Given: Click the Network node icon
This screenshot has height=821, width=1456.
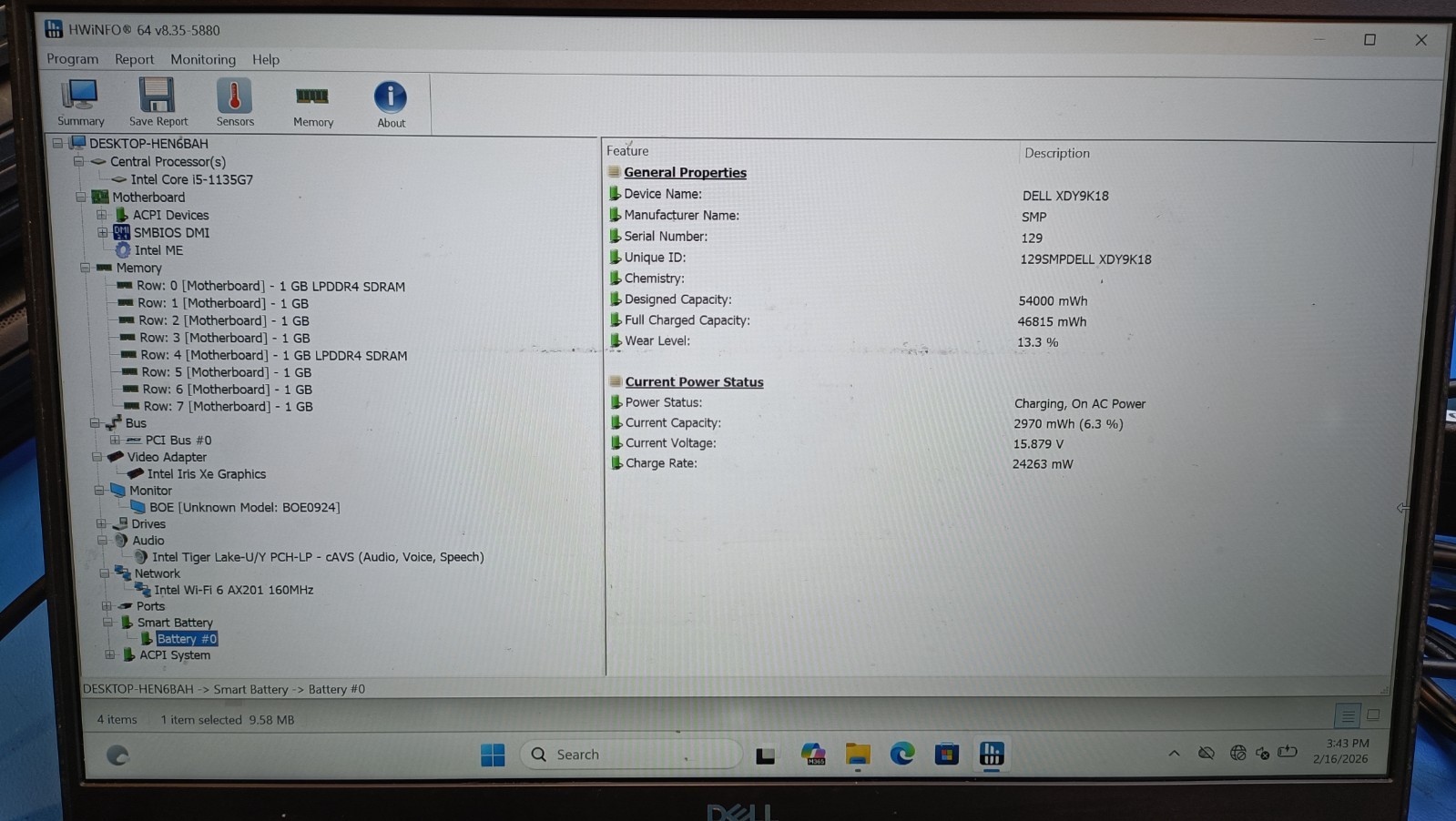Looking at the screenshot, I should [123, 573].
